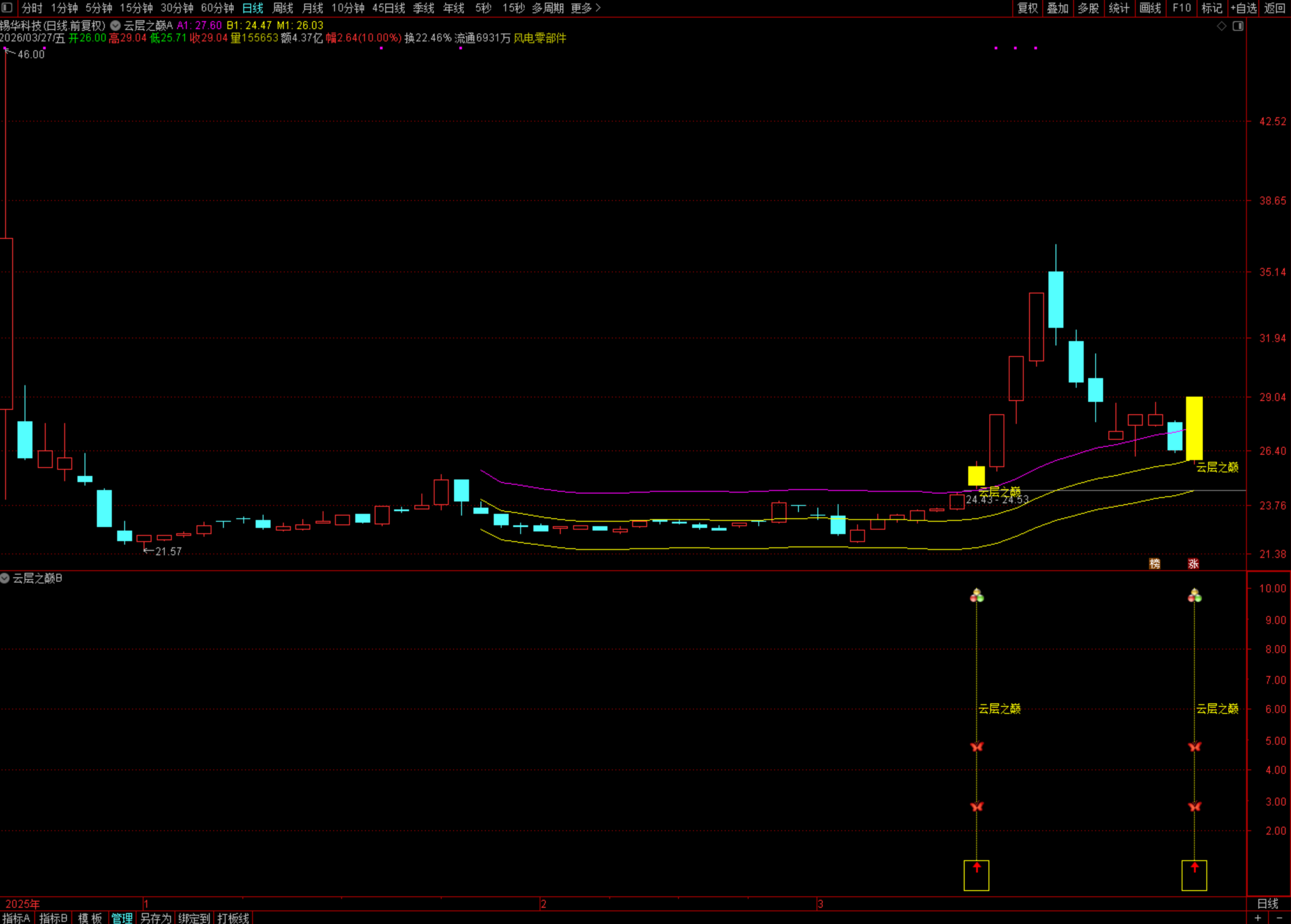Click the plus zoom-in icon bottom-right
Screen dimensions: 1291x924
click(1258, 918)
